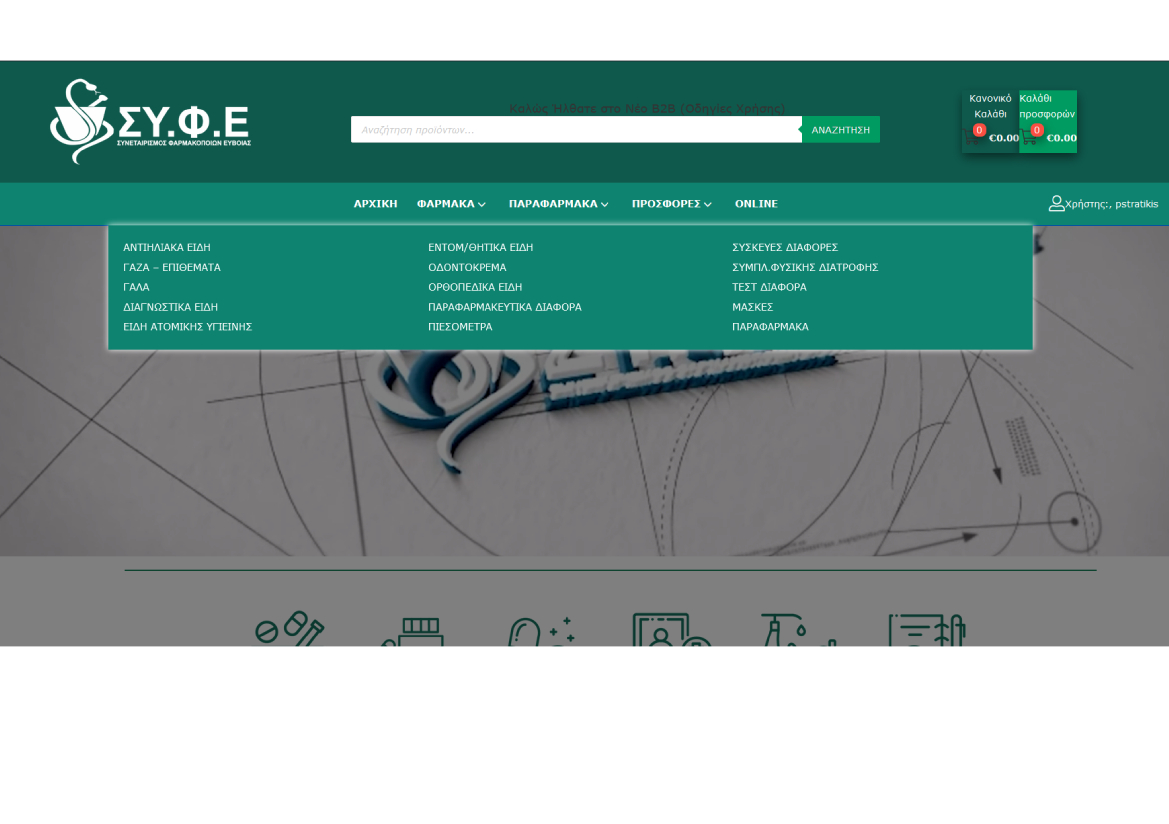Open the regular cart (Κανονικό Καλάθι) icon
This screenshot has width=1169, height=824.
click(973, 138)
